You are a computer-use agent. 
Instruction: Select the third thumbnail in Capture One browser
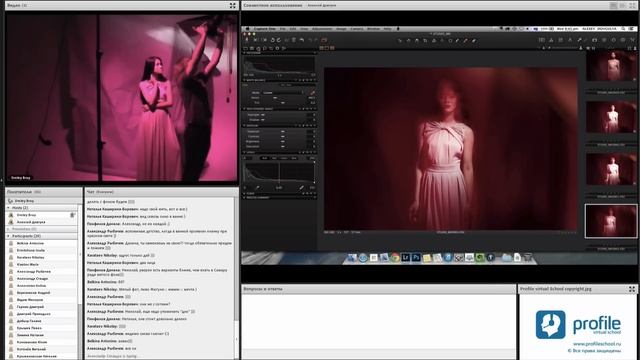coord(611,169)
